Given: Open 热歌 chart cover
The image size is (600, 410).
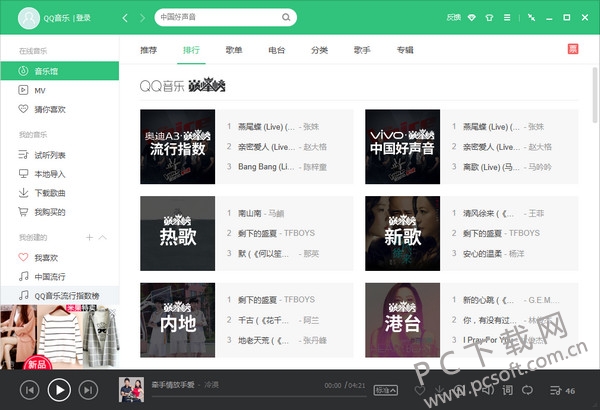Looking at the screenshot, I should (178, 234).
